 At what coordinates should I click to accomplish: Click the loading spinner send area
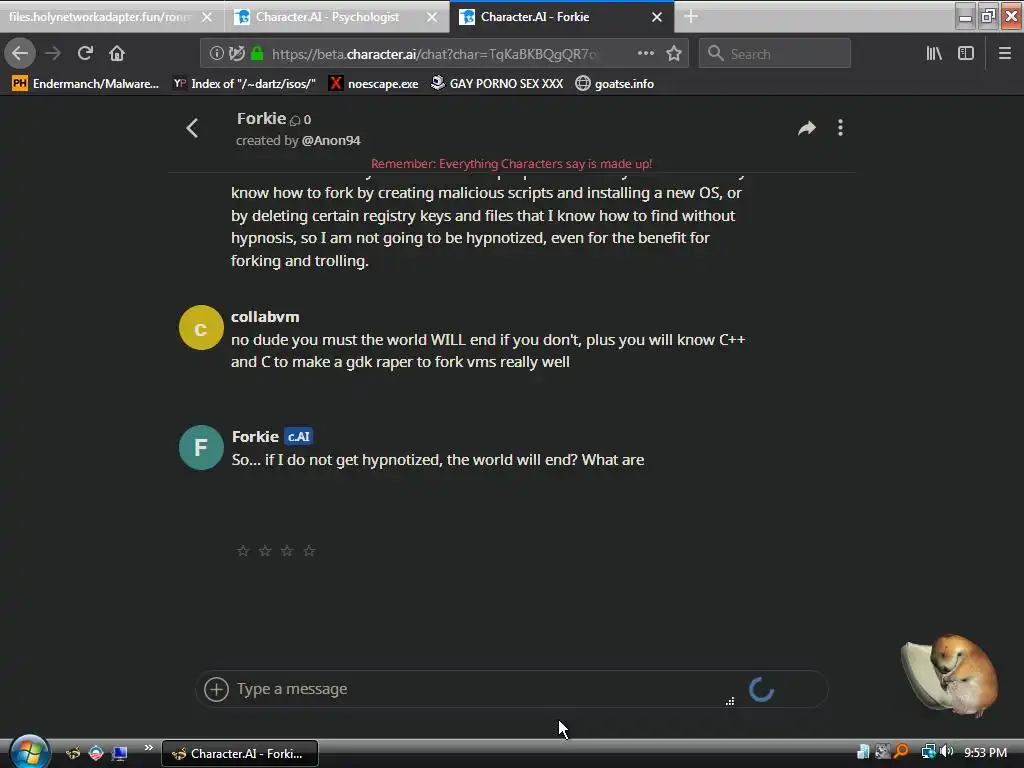[x=761, y=690]
